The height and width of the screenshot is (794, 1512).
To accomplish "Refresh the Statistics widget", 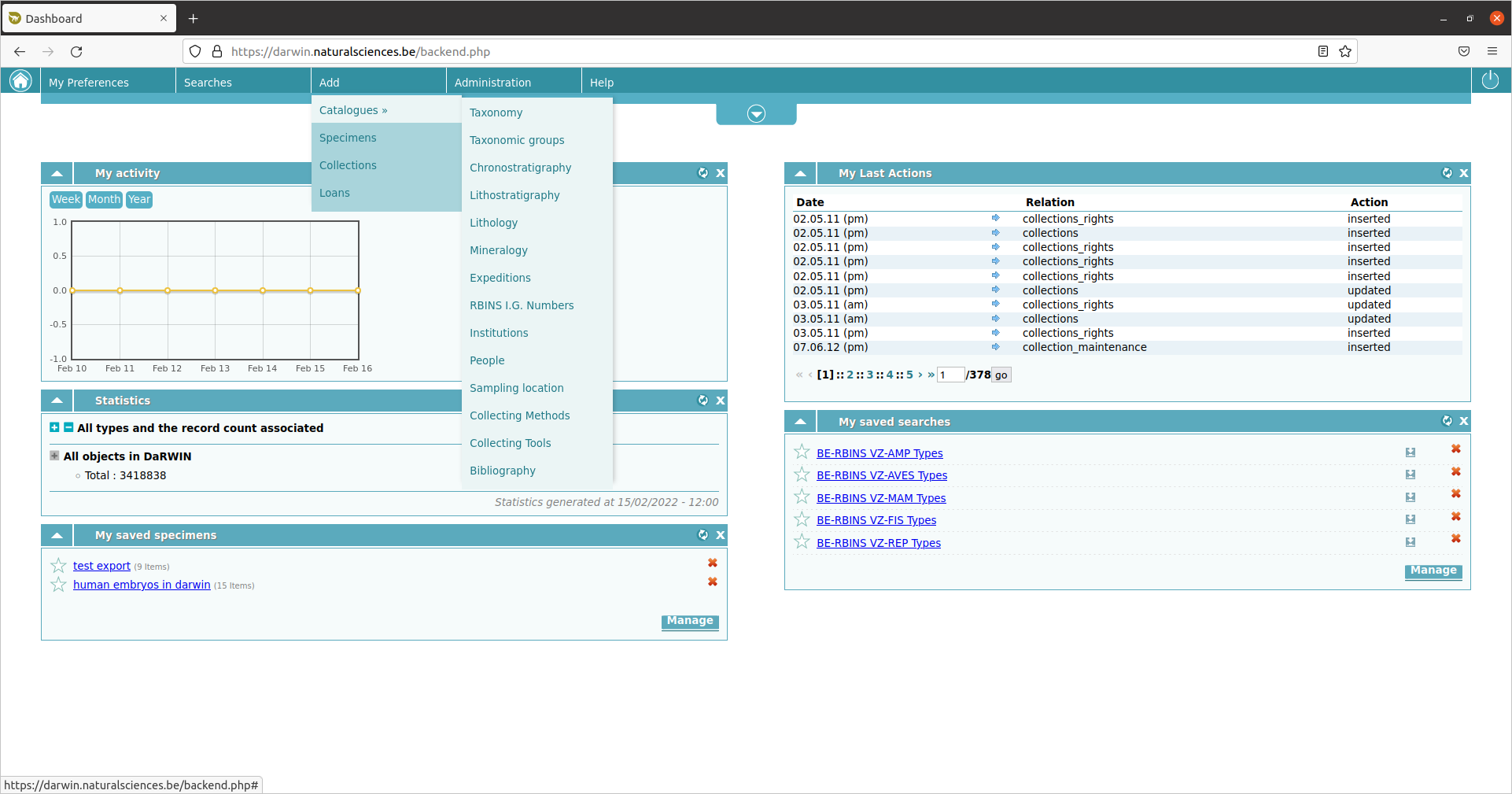I will (703, 401).
